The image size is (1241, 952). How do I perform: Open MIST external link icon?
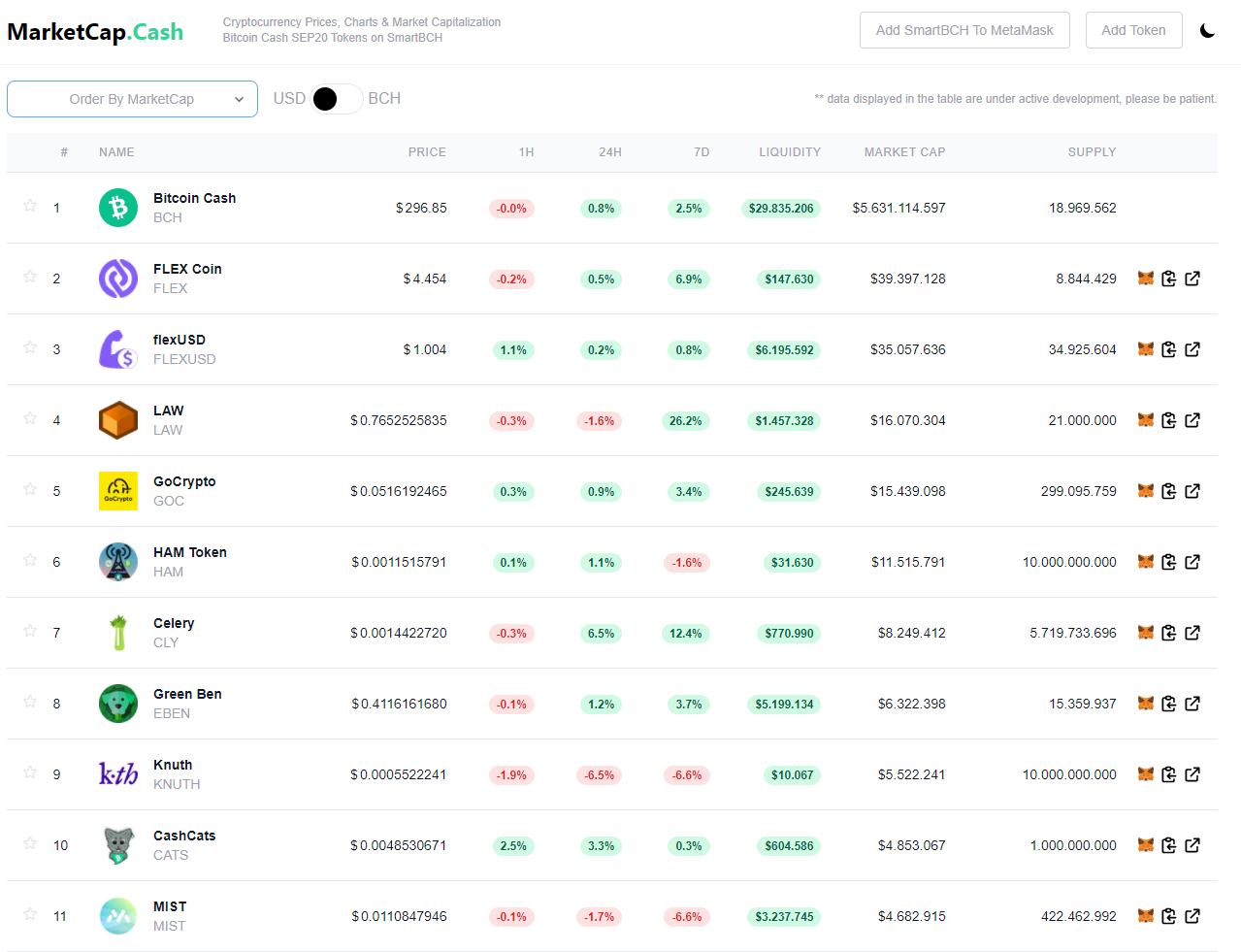point(1192,916)
